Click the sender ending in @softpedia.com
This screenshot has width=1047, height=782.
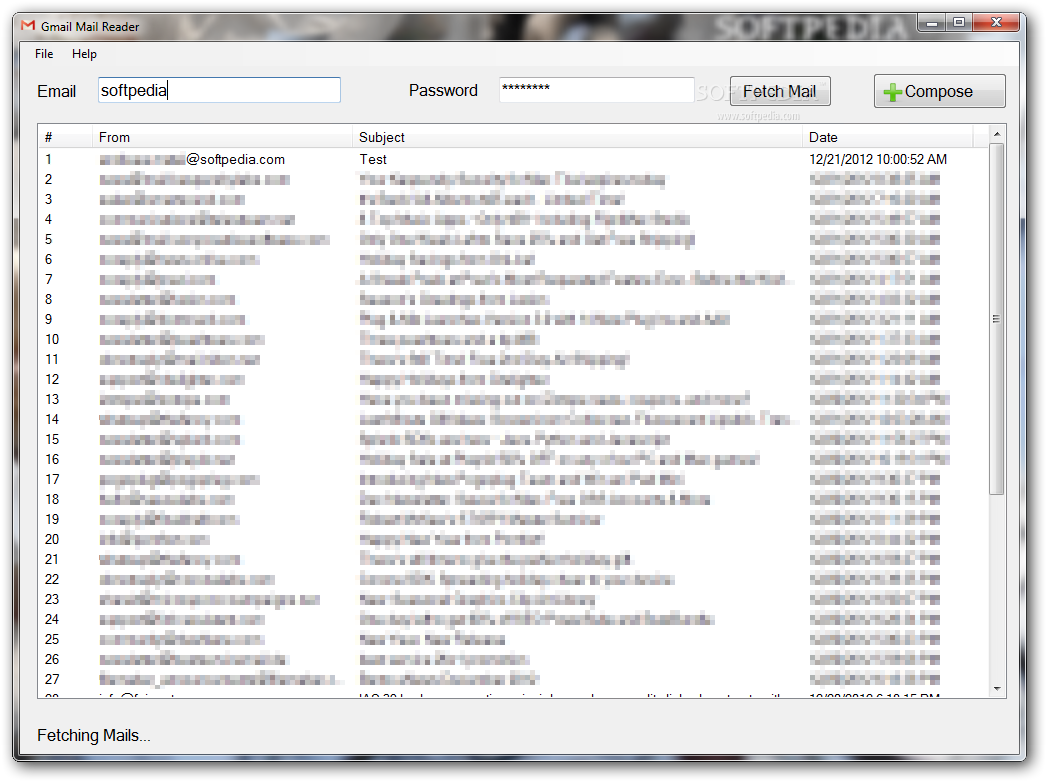point(192,160)
